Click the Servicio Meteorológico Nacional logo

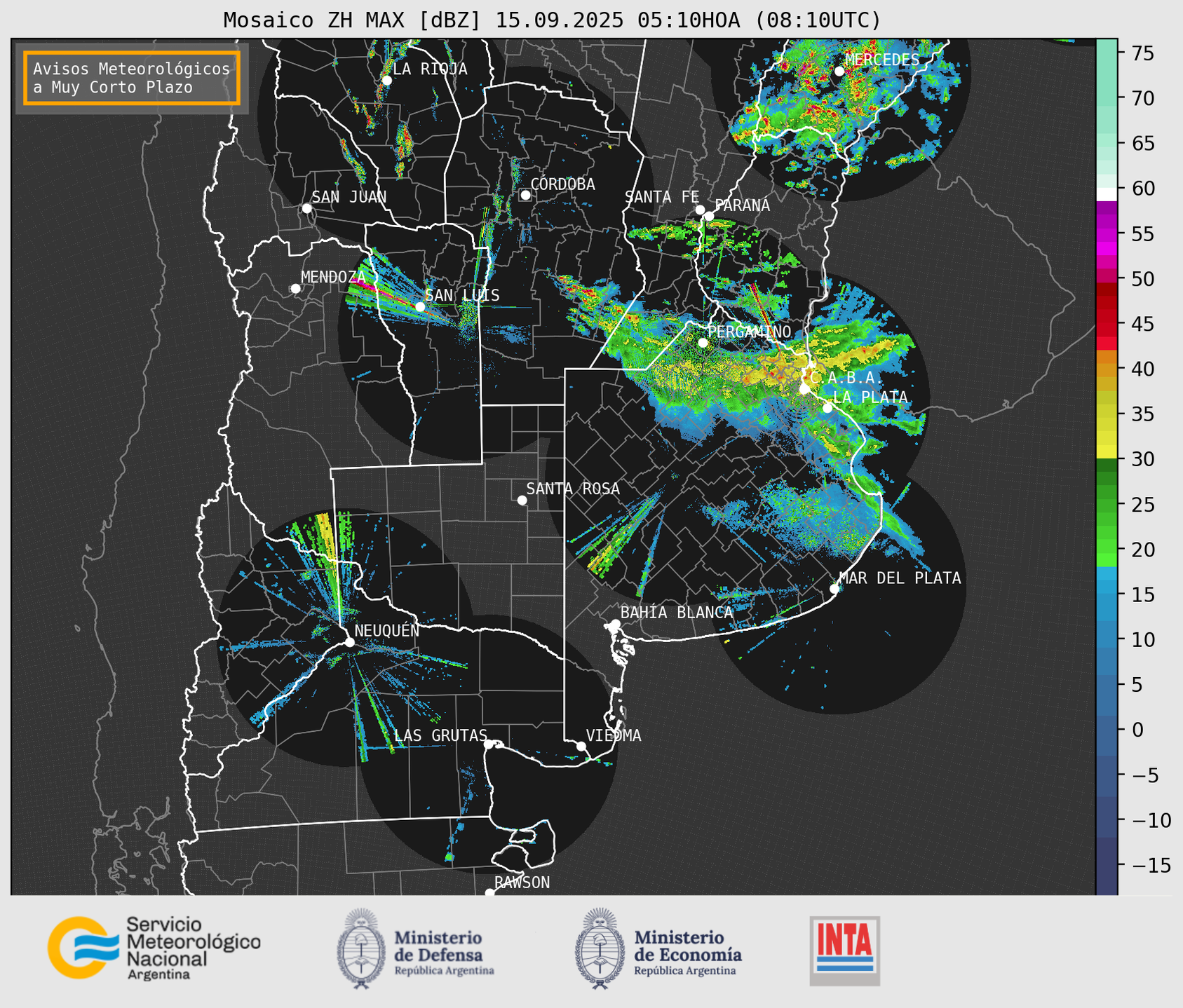[154, 948]
